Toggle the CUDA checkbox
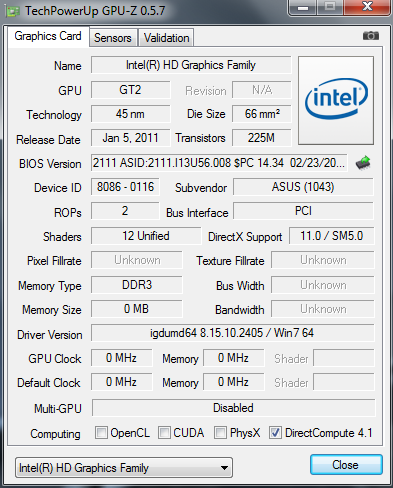Viewport: 393px width, 488px height. (x=164, y=433)
